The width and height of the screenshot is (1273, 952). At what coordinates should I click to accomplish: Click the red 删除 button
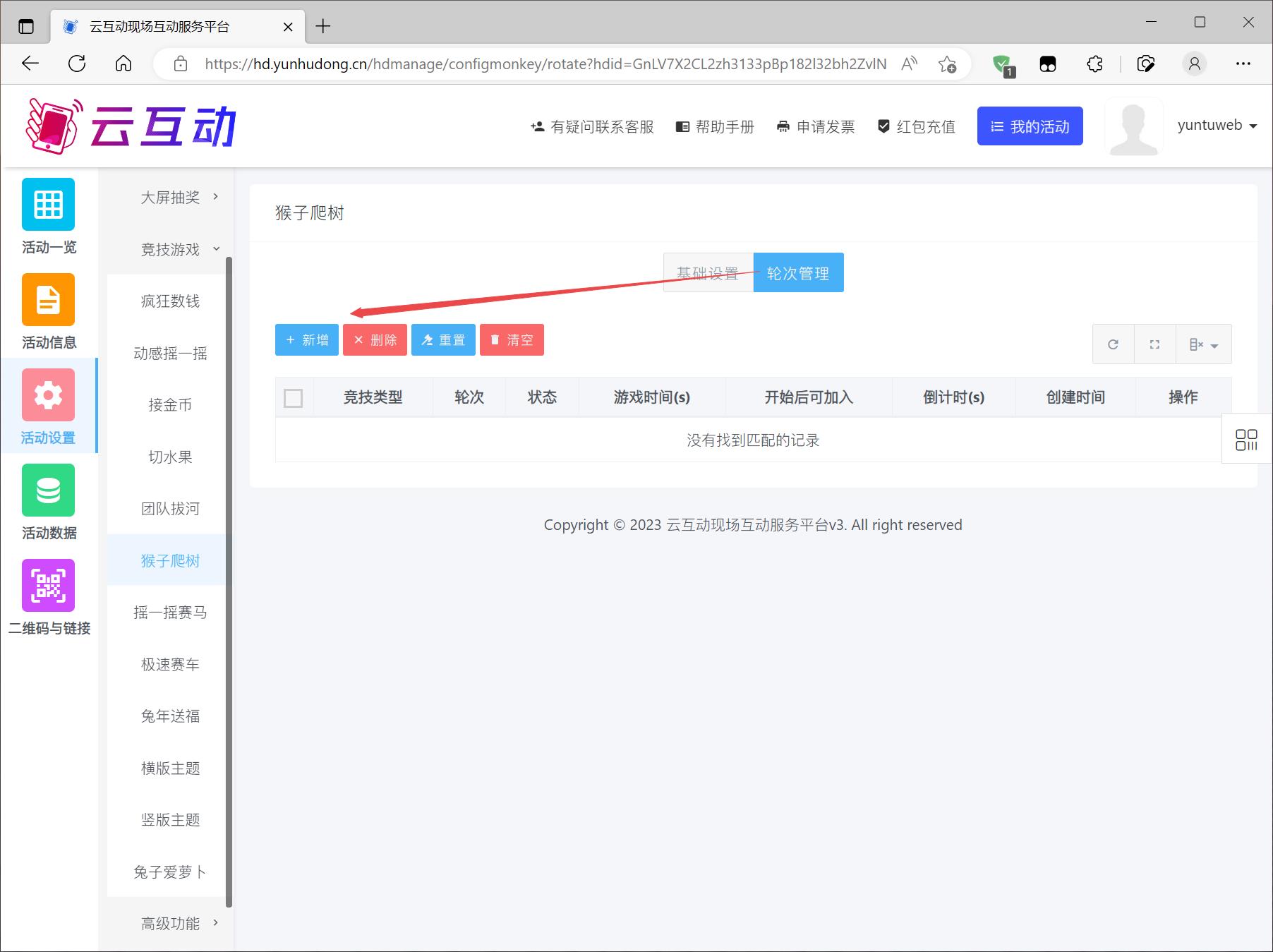click(375, 339)
